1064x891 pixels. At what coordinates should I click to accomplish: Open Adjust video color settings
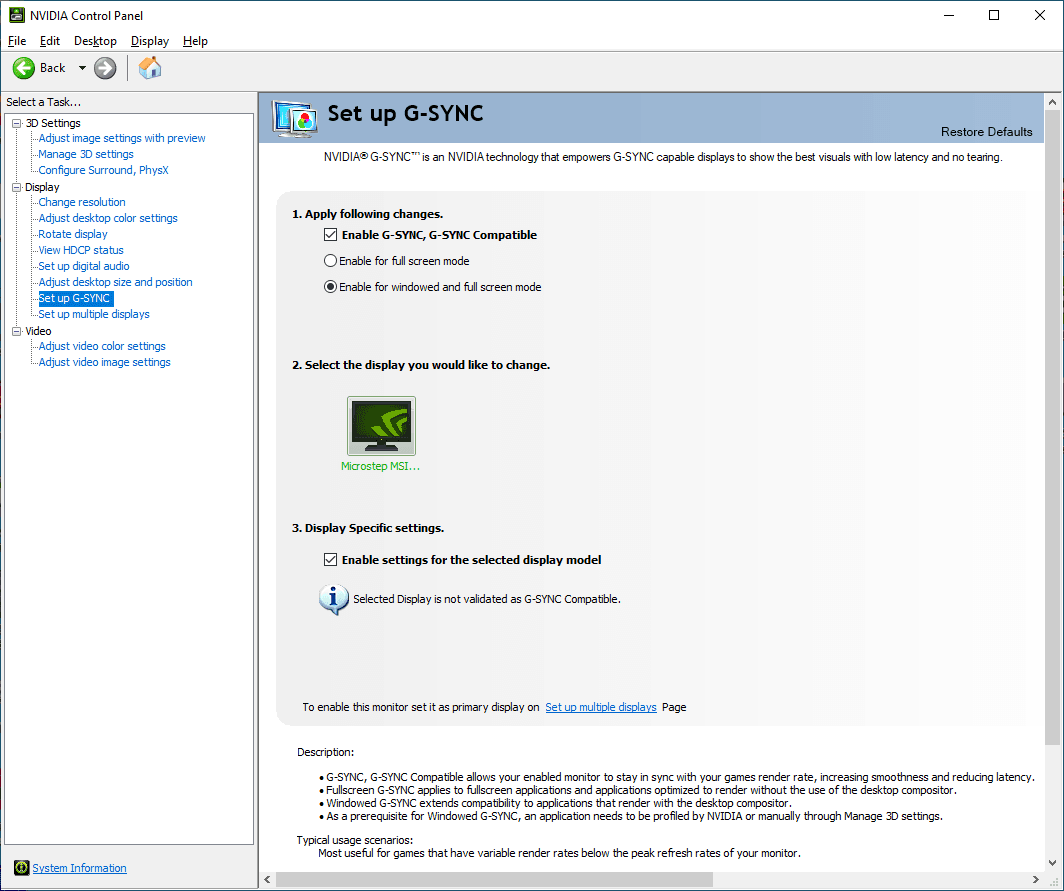click(x=102, y=346)
